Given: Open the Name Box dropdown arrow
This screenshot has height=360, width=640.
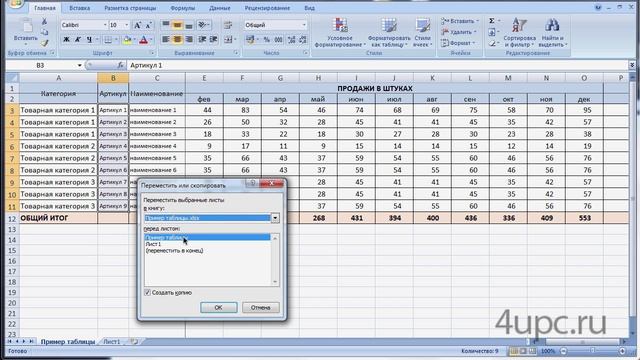Looking at the screenshot, I should pos(79,65).
